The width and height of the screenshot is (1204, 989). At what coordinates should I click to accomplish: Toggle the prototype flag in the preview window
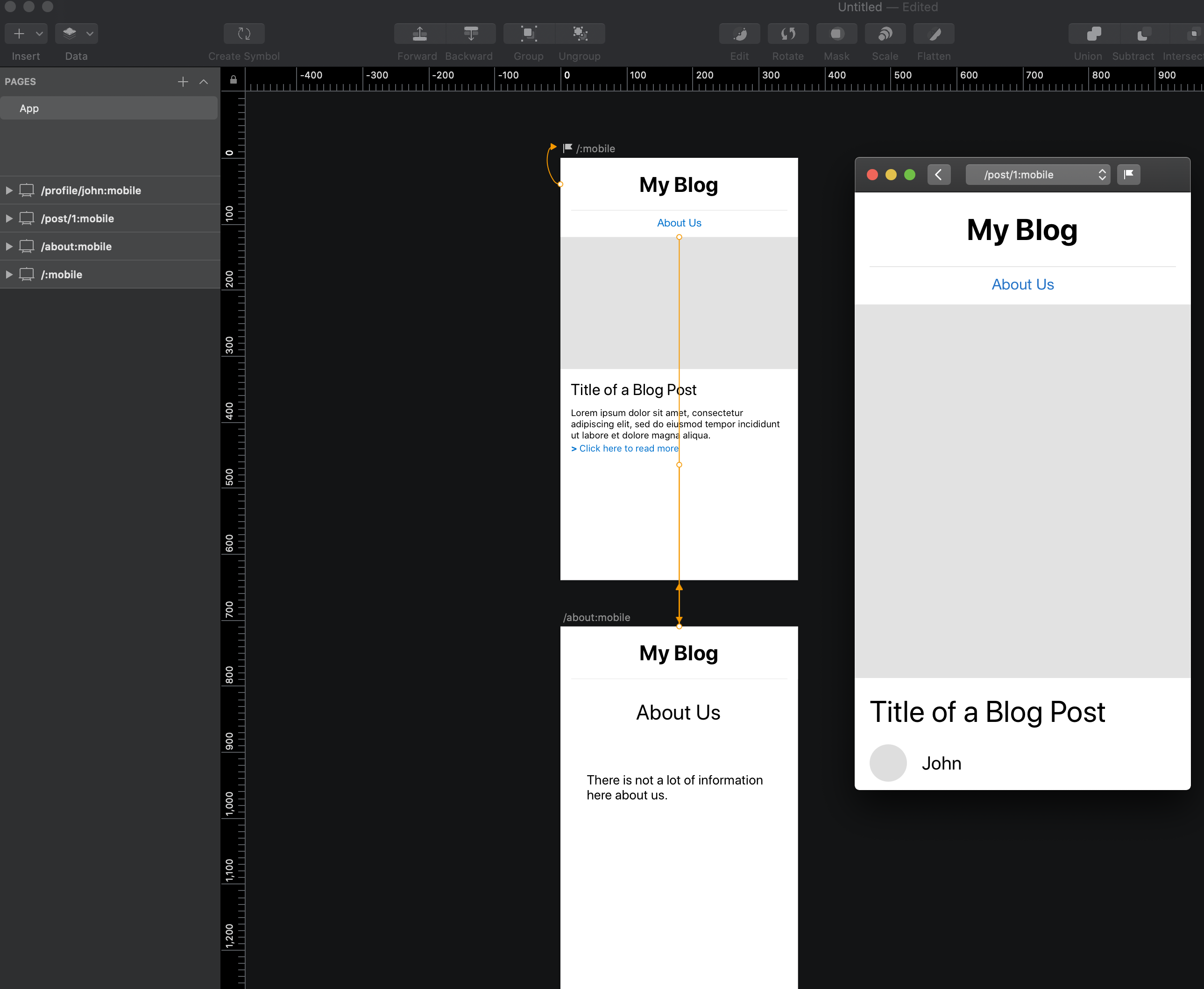click(1129, 174)
